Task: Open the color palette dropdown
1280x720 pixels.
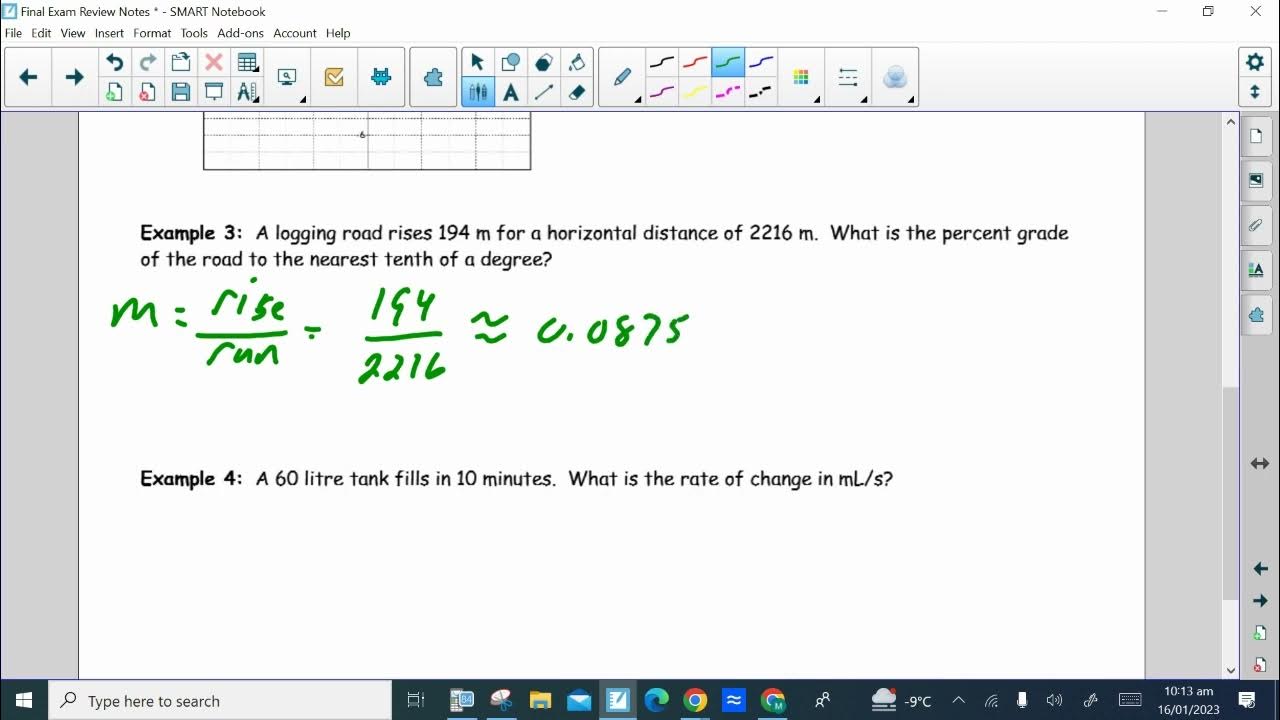Action: [801, 77]
